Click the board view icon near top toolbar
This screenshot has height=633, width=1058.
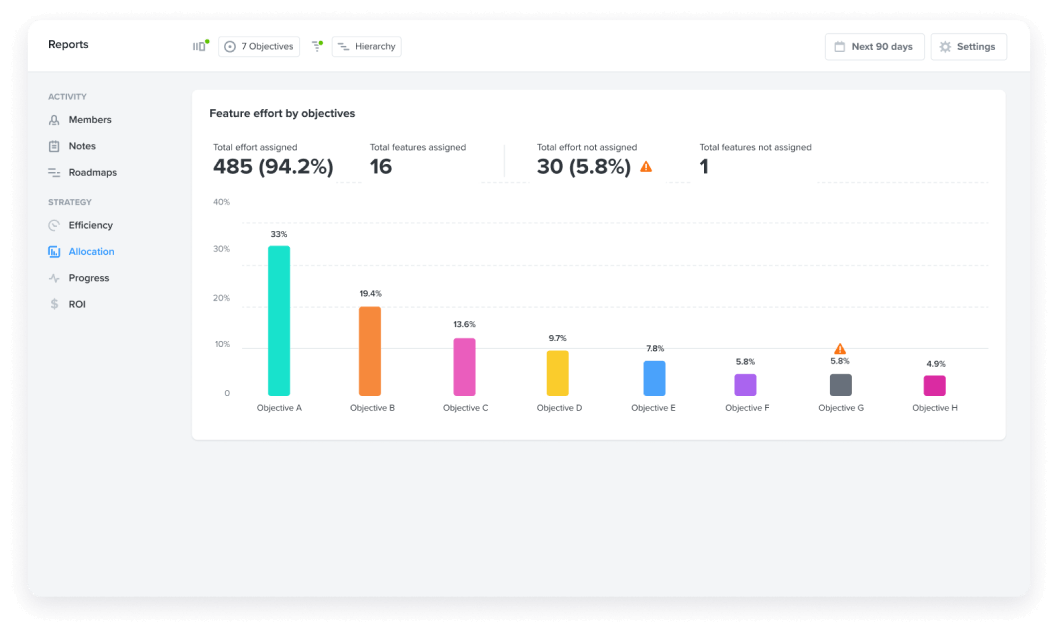click(199, 46)
